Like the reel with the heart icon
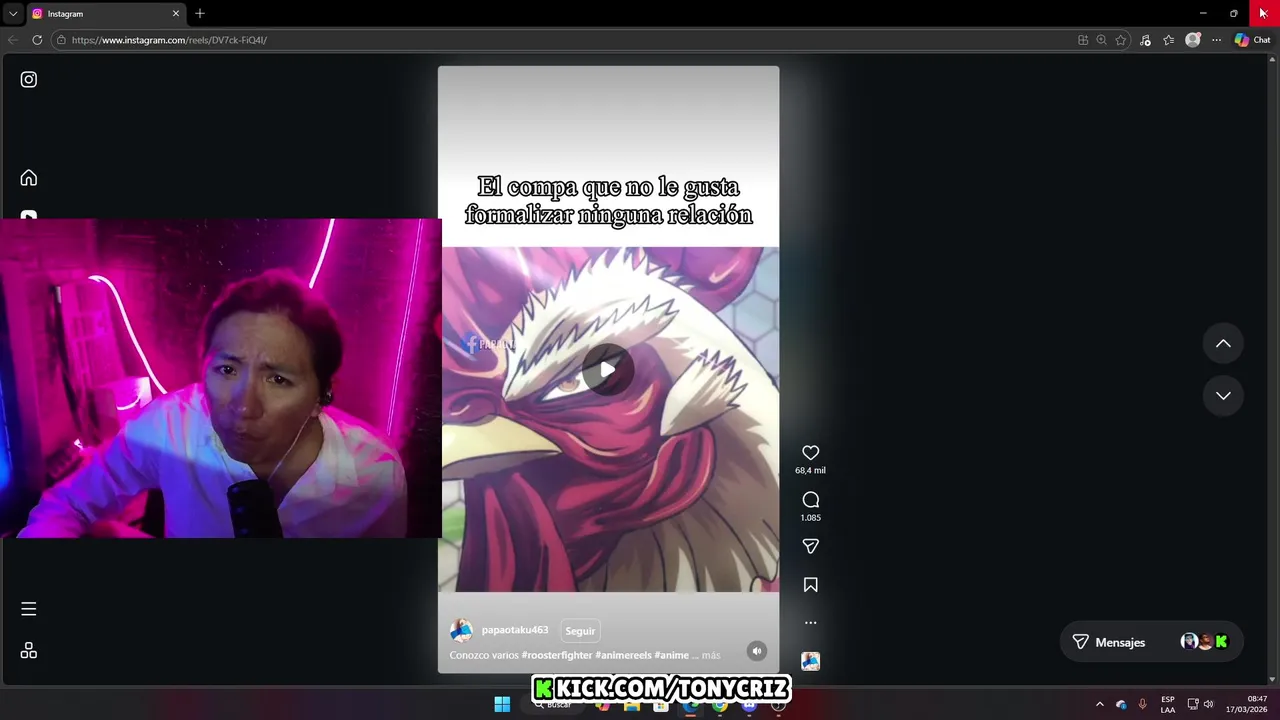This screenshot has height=720, width=1280. pyautogui.click(x=811, y=453)
